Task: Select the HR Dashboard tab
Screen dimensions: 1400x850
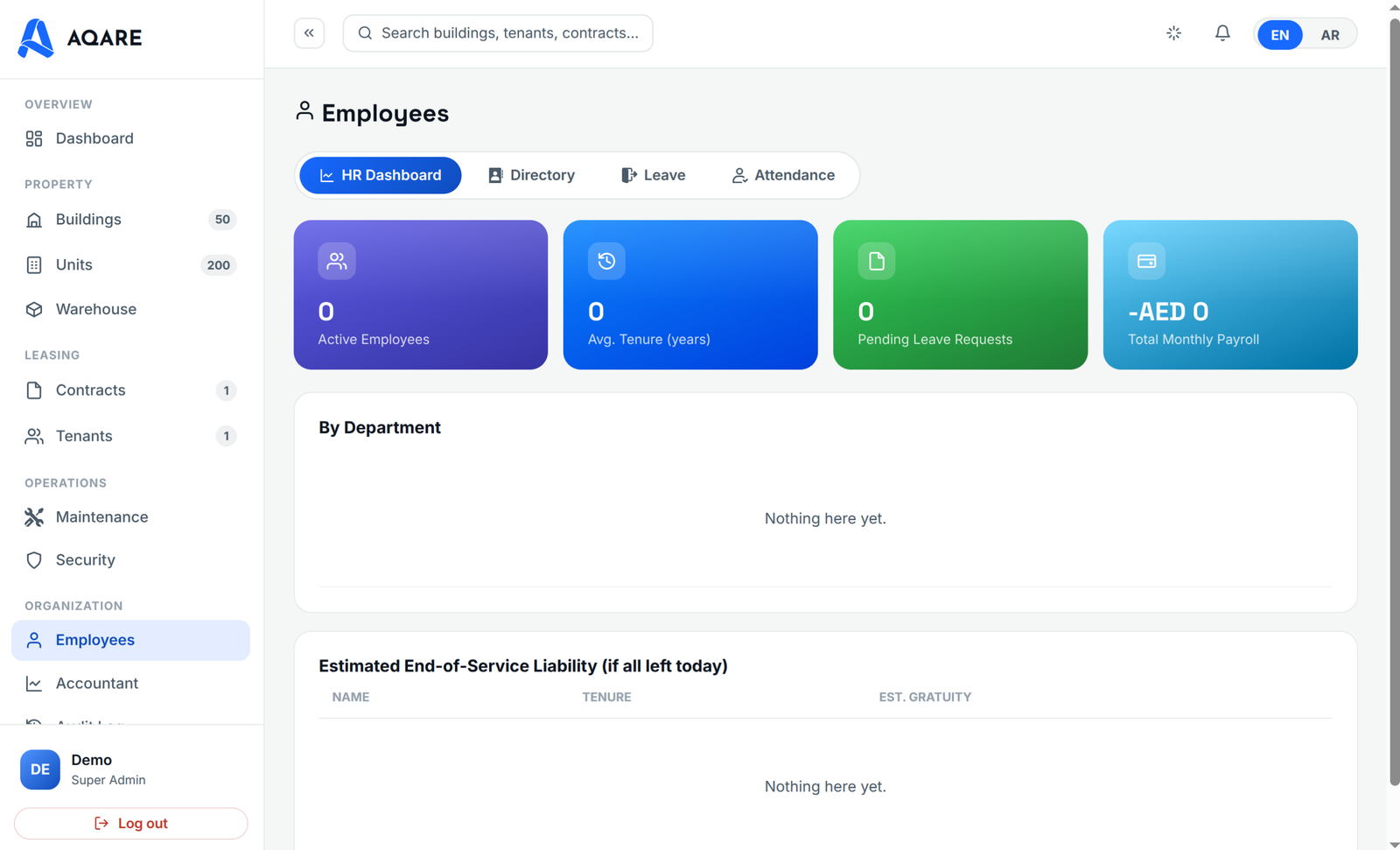Action: (380, 175)
